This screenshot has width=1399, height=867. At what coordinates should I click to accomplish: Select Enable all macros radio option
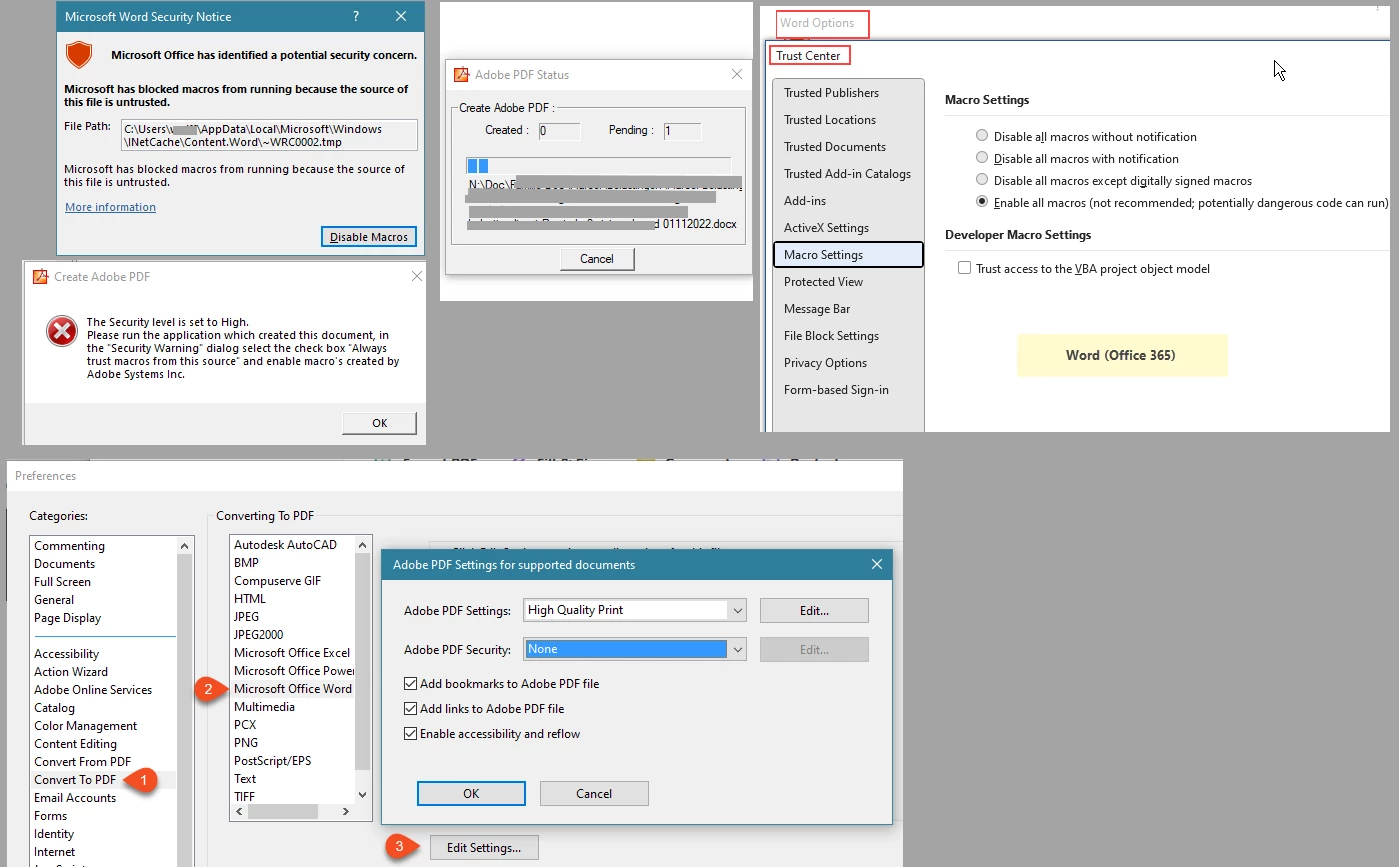click(x=982, y=202)
